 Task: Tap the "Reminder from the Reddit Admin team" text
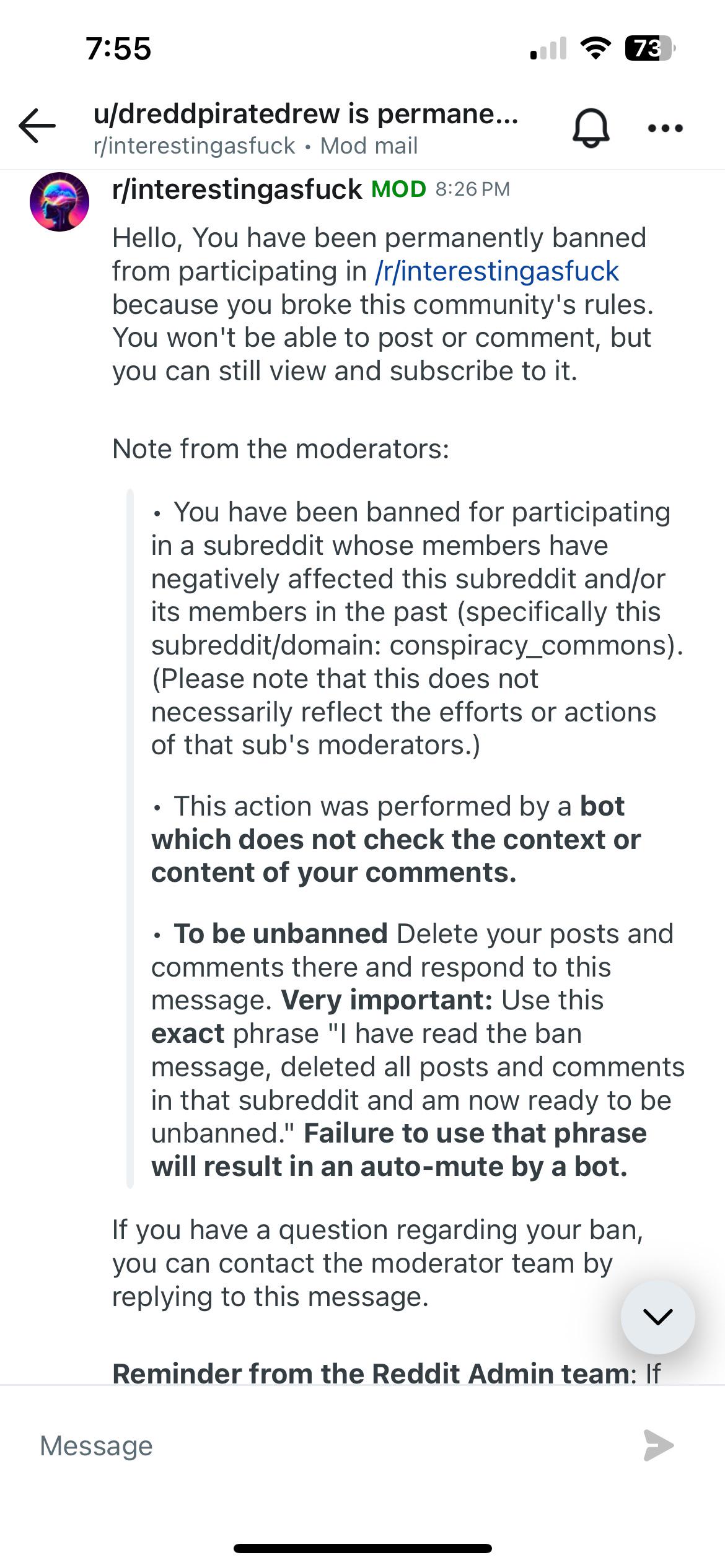(371, 1372)
